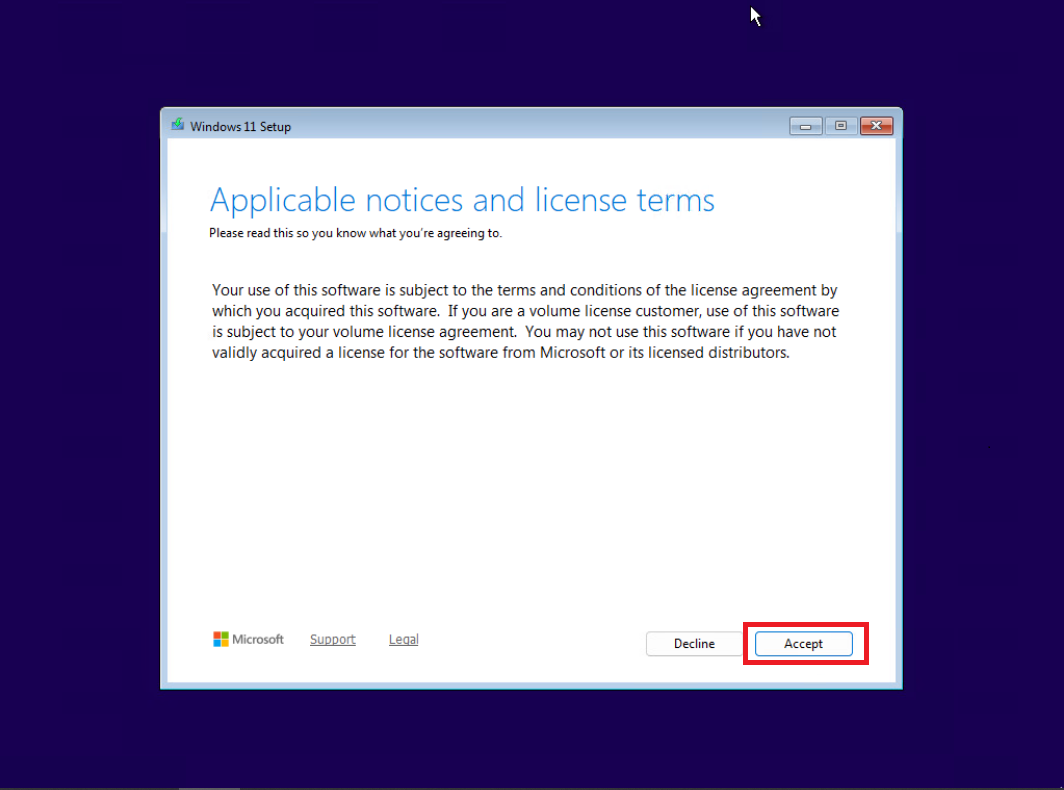Click the Accept button
The height and width of the screenshot is (790, 1064).
(x=803, y=644)
